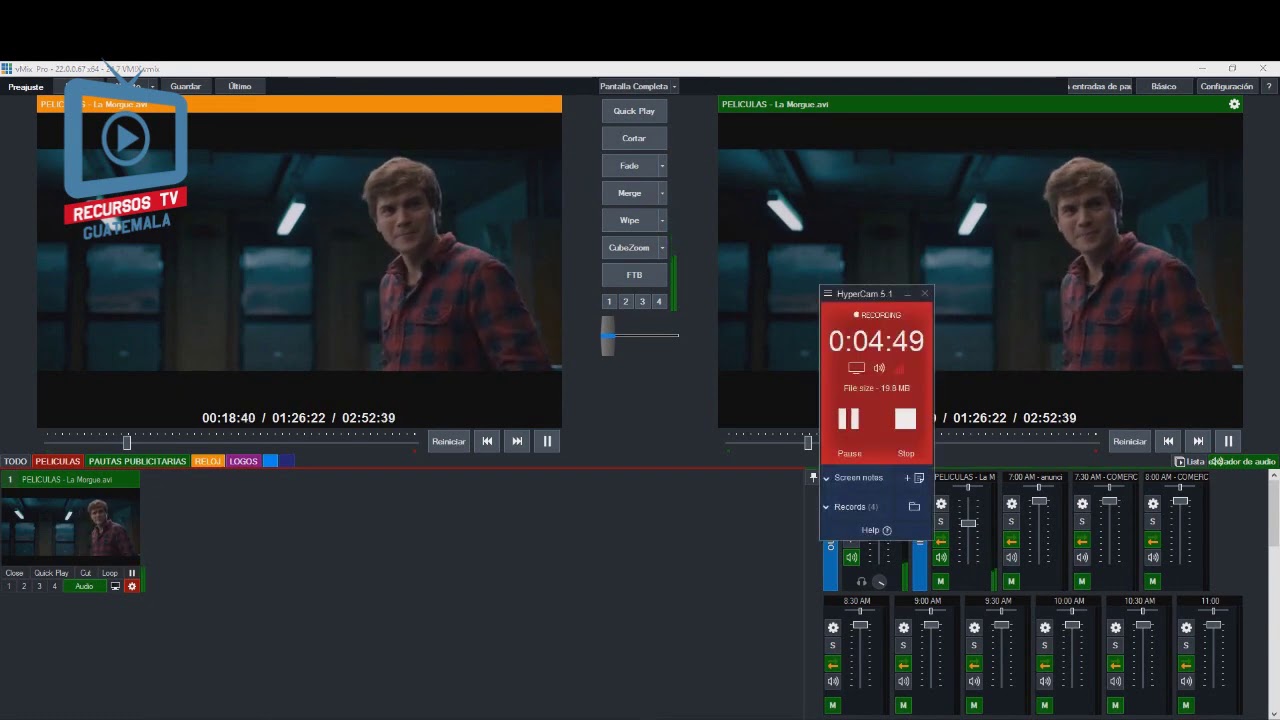Adjust PELICULAS channel volume fader
The width and height of the screenshot is (1280, 720).
point(968,524)
